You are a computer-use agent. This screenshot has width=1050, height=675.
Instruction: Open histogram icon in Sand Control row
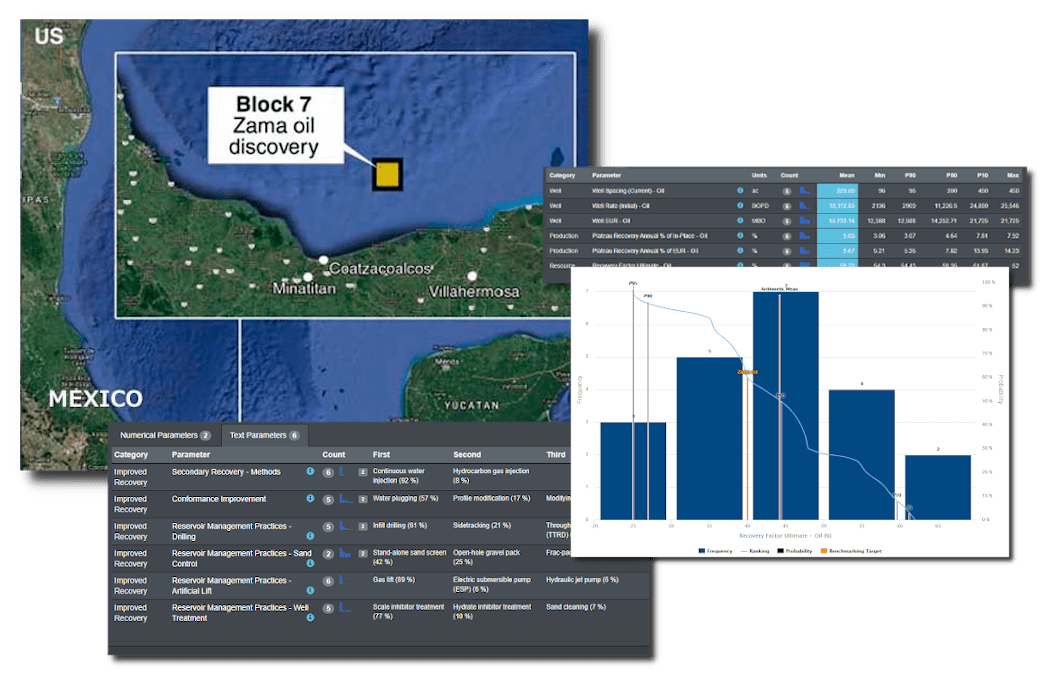[346, 553]
